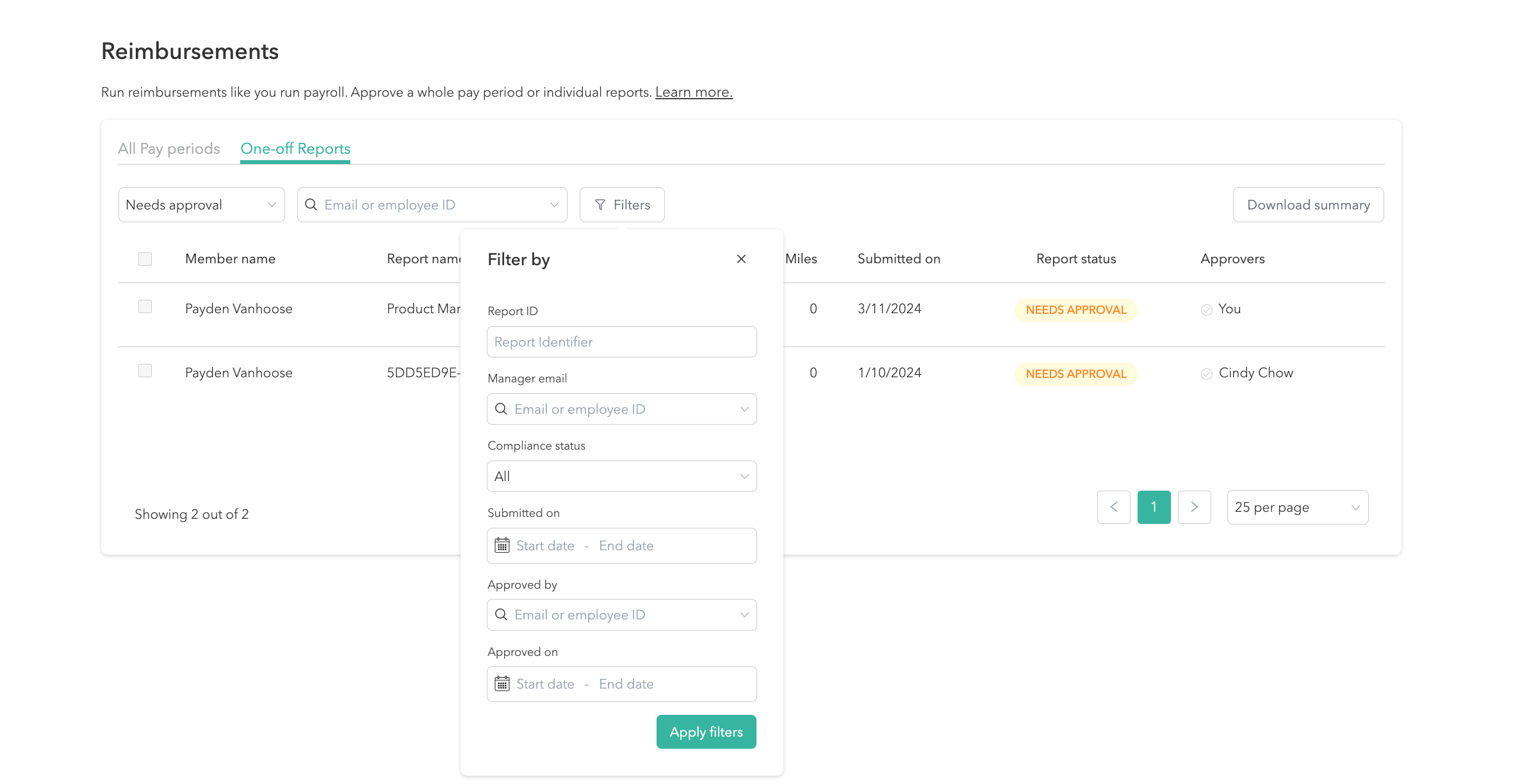
Task: Click NEEDS APPROVAL badge for 3/11/2024 report
Action: (x=1076, y=310)
